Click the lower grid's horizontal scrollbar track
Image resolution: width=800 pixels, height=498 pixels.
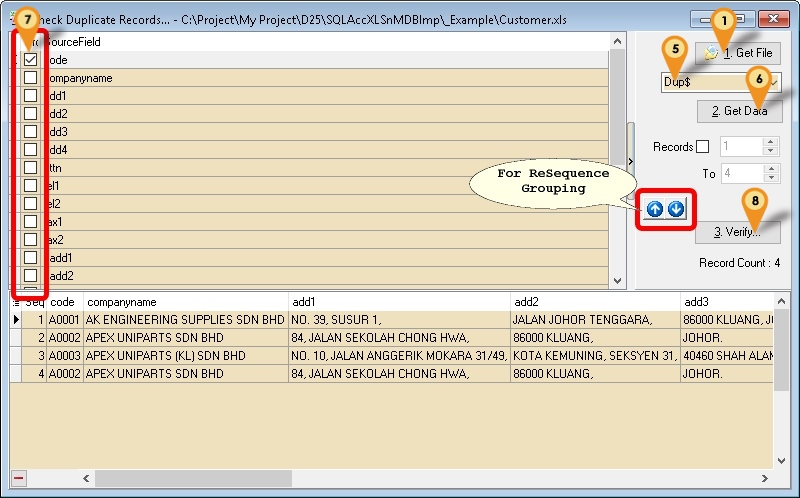[500, 479]
